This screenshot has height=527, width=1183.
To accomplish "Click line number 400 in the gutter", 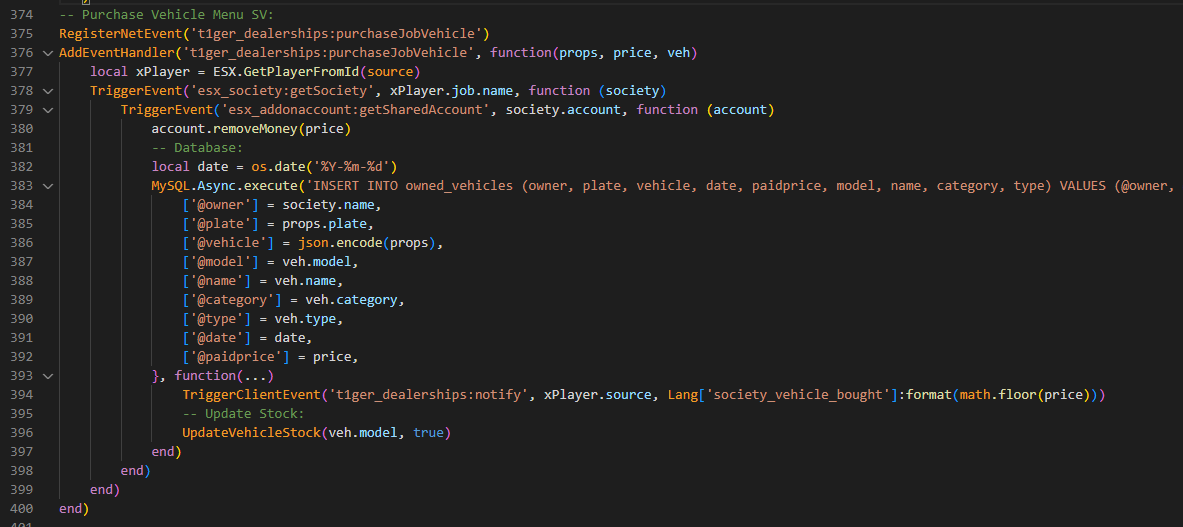I will (x=20, y=509).
